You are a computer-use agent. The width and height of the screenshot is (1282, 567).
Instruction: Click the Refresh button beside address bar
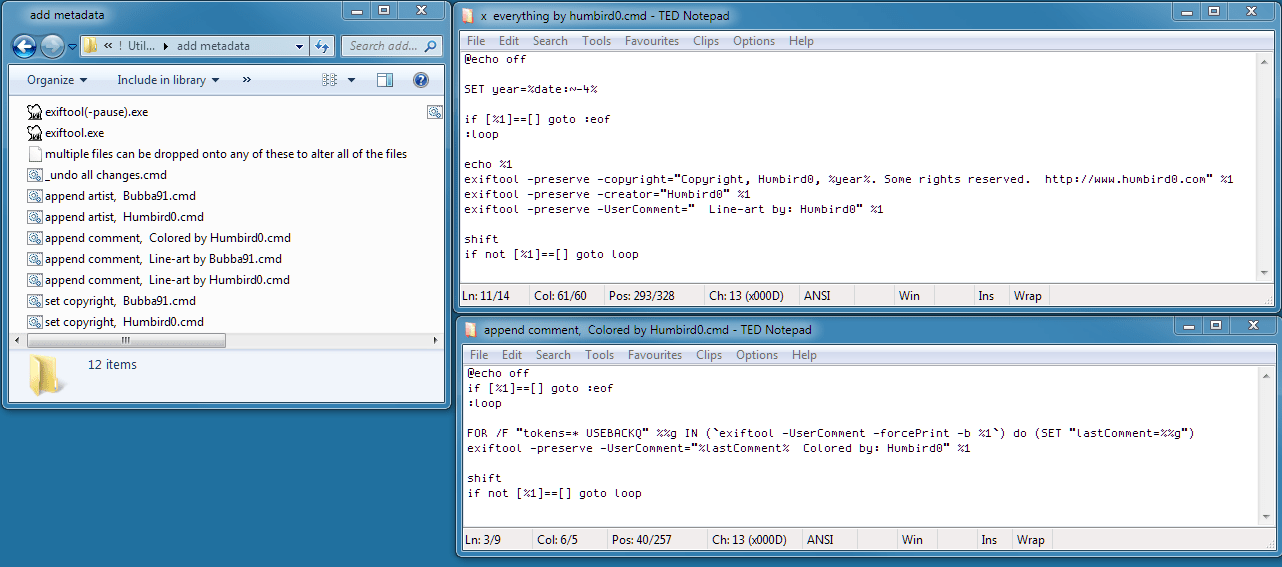click(x=322, y=46)
